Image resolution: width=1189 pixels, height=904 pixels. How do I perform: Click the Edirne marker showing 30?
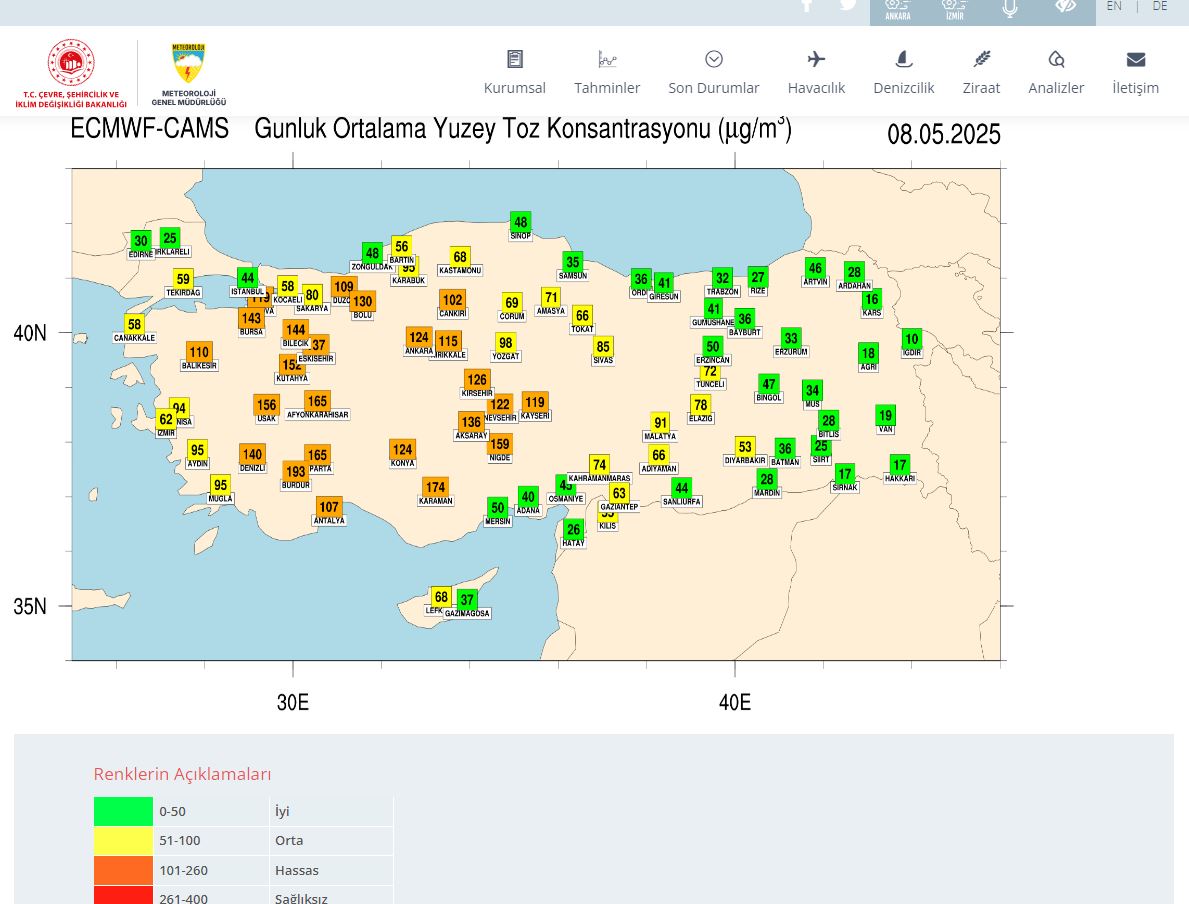coord(141,240)
